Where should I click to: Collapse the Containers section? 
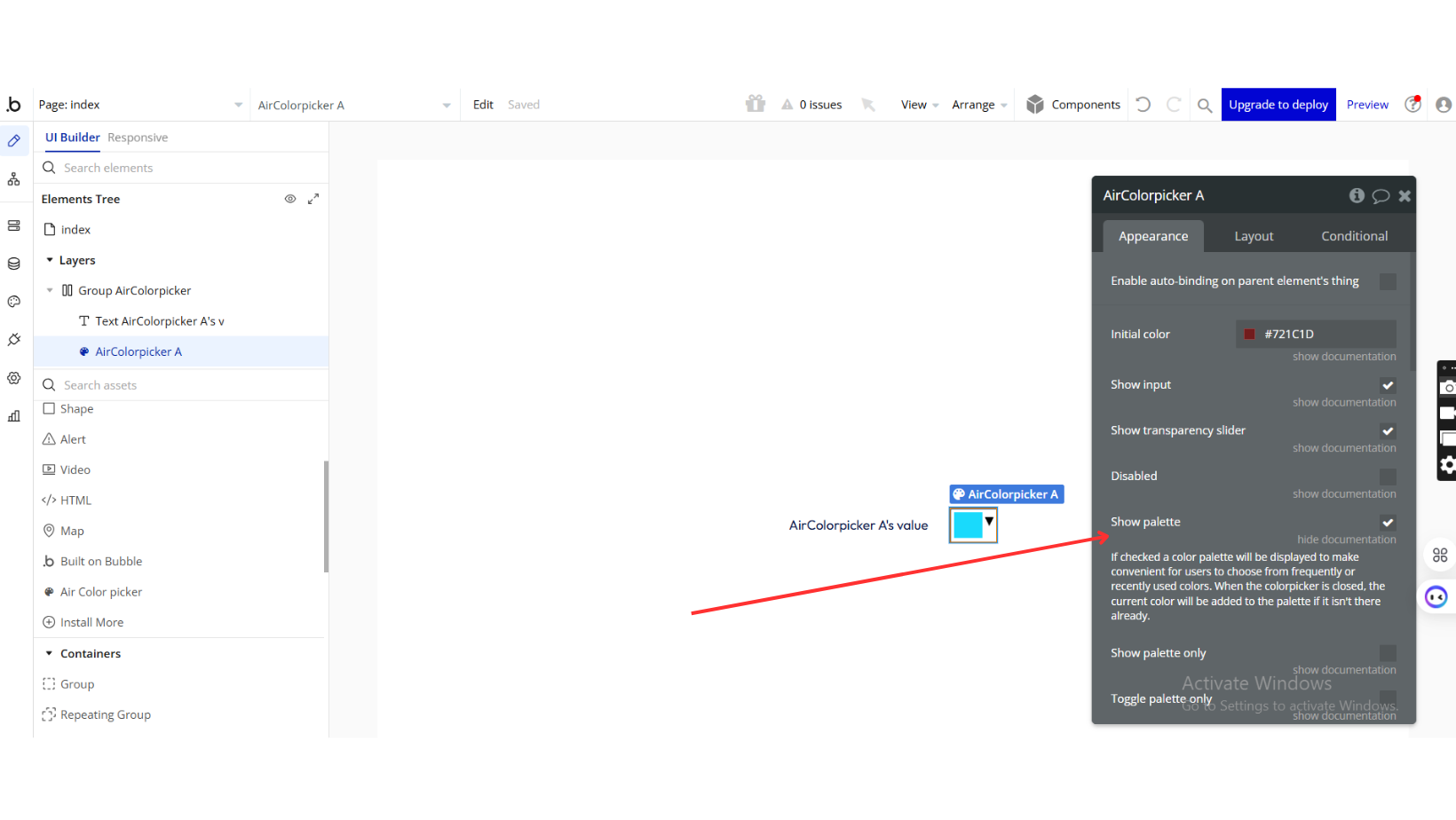[50, 653]
